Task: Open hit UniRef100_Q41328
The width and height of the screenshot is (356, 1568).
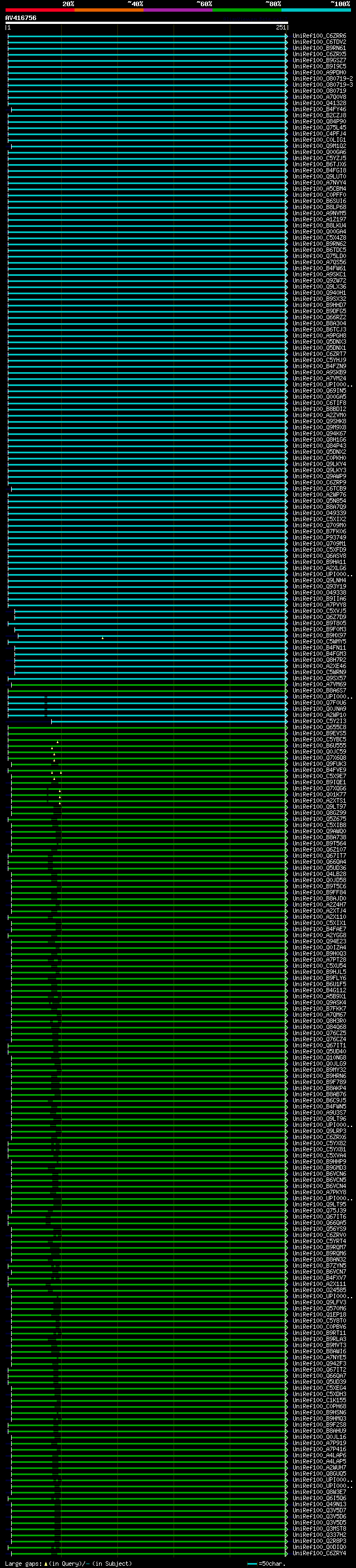Action: coord(319,103)
